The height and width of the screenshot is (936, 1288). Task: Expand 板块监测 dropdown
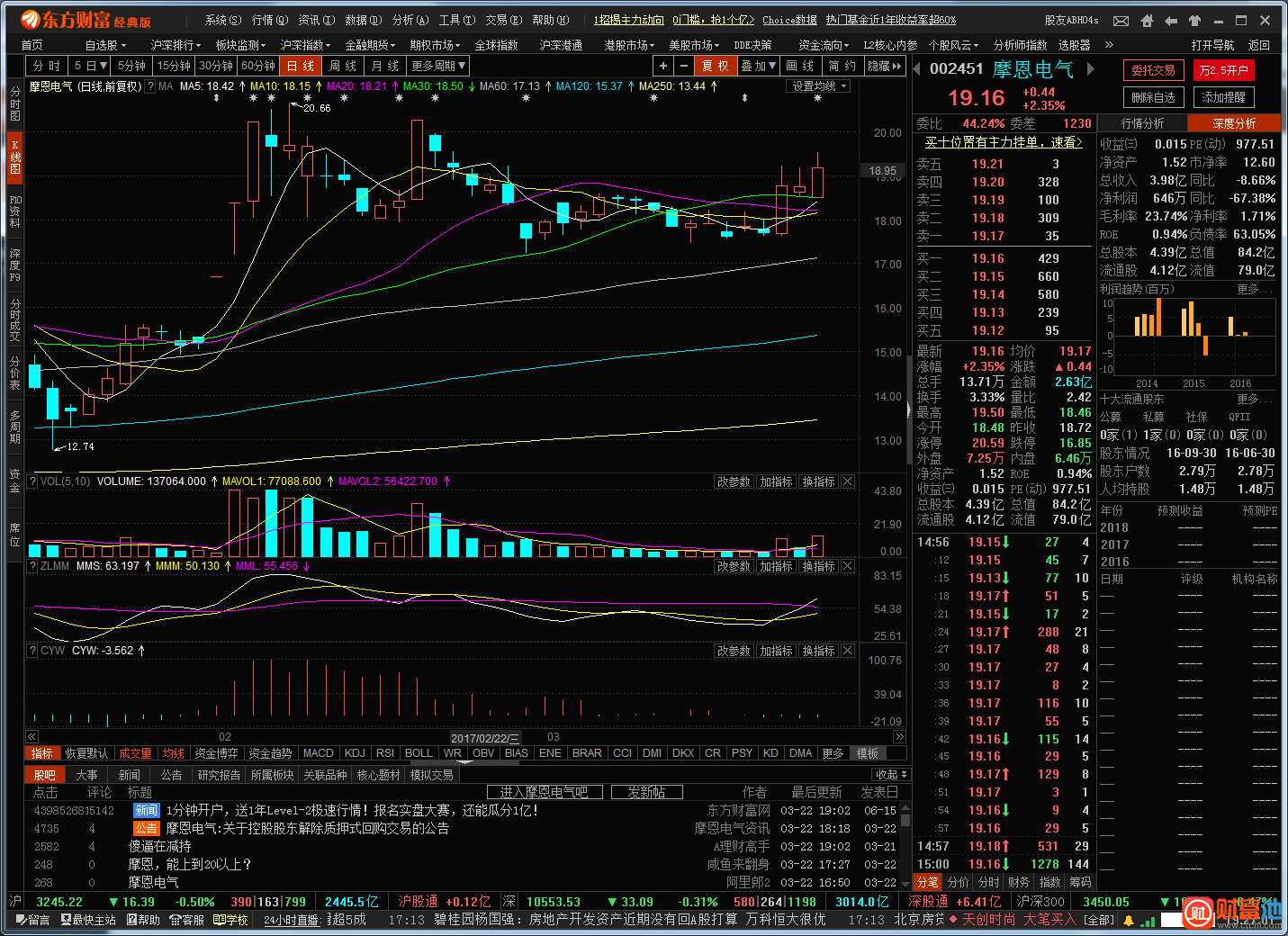point(240,44)
